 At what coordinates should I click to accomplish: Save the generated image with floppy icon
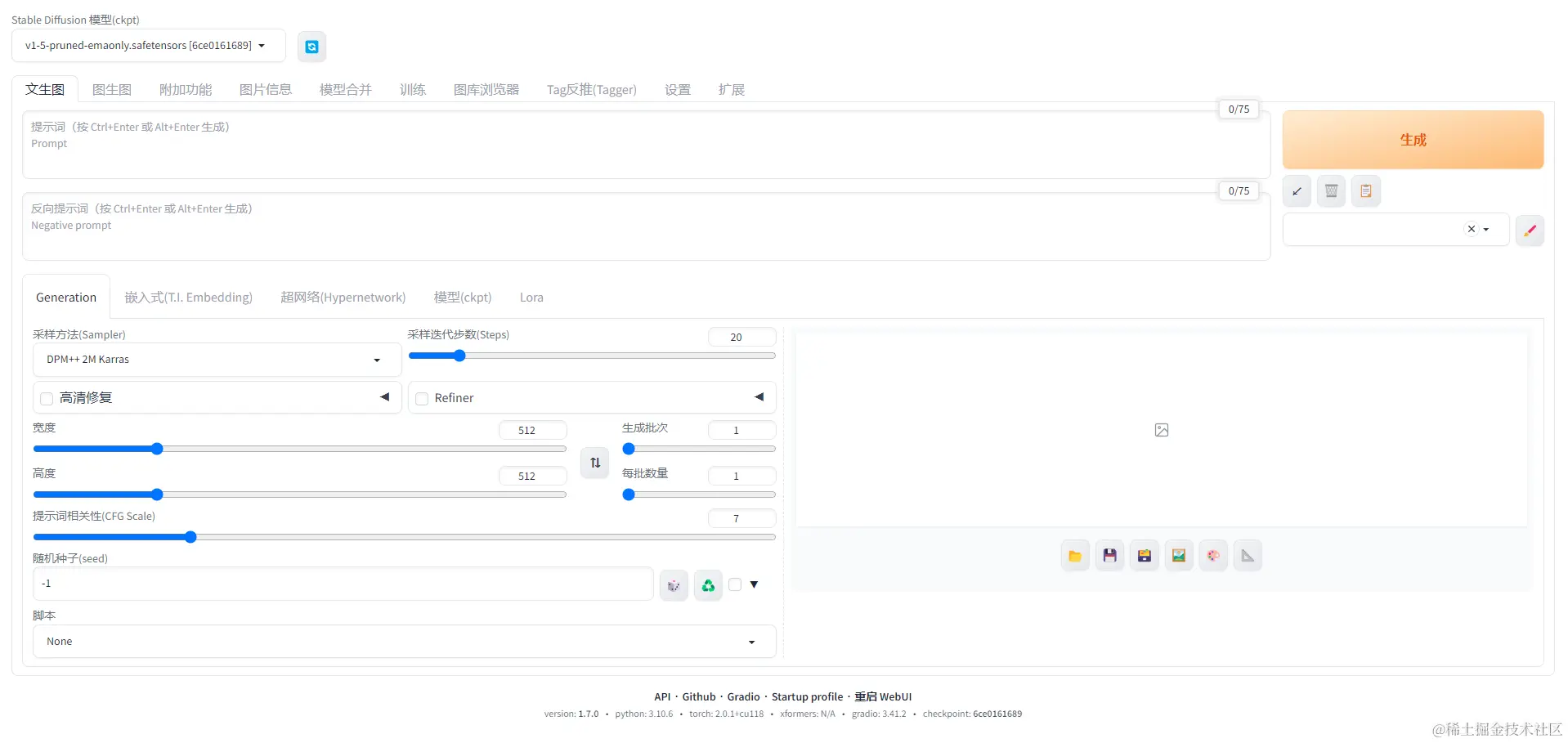(1109, 555)
